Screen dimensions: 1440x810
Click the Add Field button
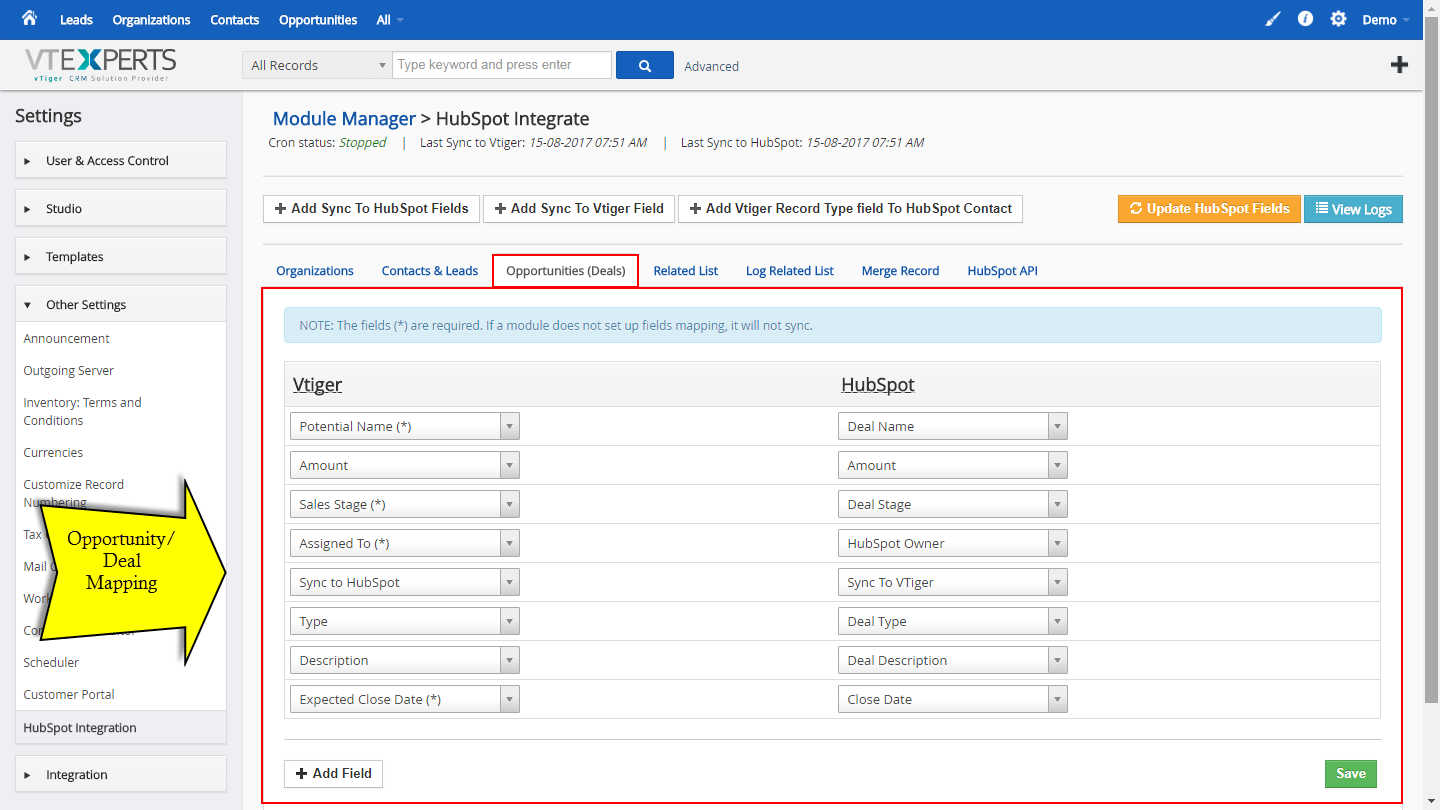(333, 773)
